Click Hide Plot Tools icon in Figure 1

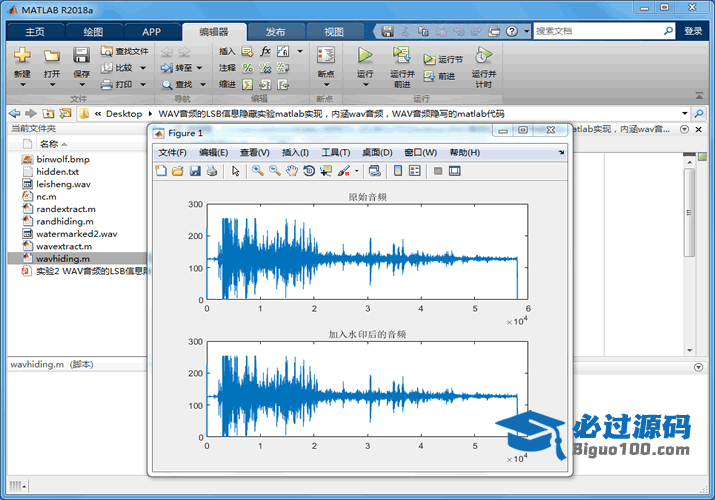click(438, 171)
